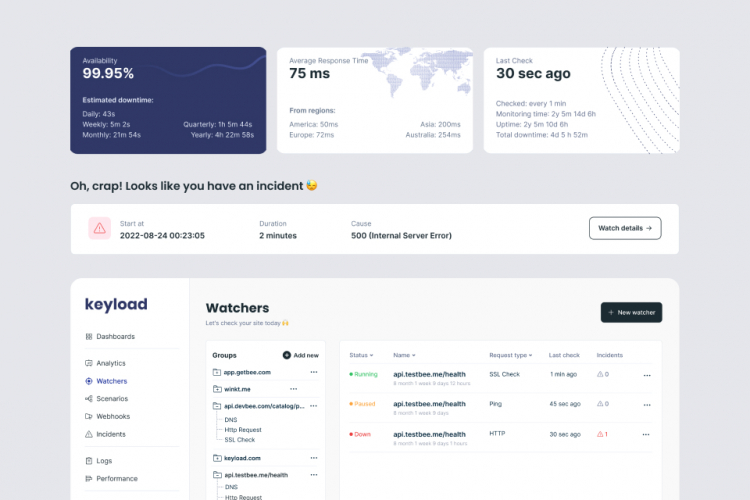Click the Average Response Time card

tap(375, 100)
